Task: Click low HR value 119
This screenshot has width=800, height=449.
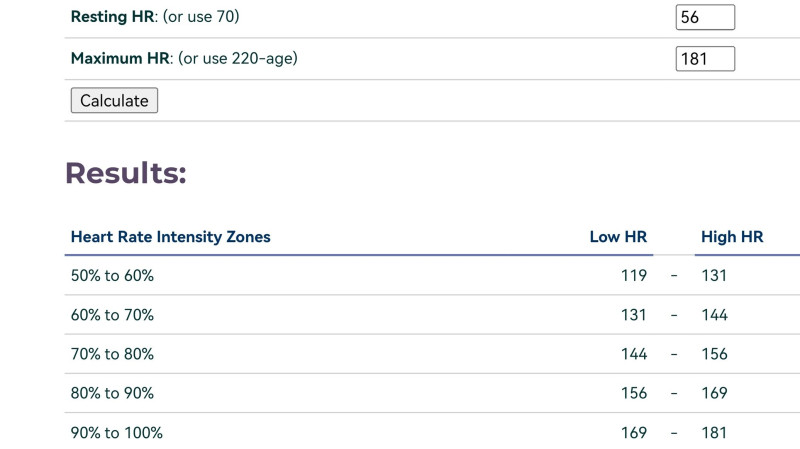Action: click(634, 276)
